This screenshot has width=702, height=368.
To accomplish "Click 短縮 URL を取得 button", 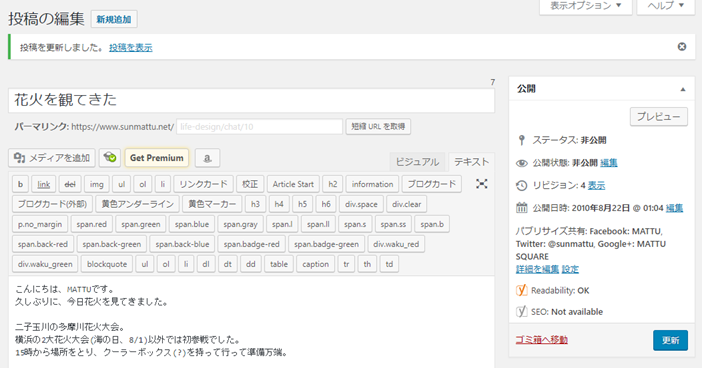I will 378,126.
